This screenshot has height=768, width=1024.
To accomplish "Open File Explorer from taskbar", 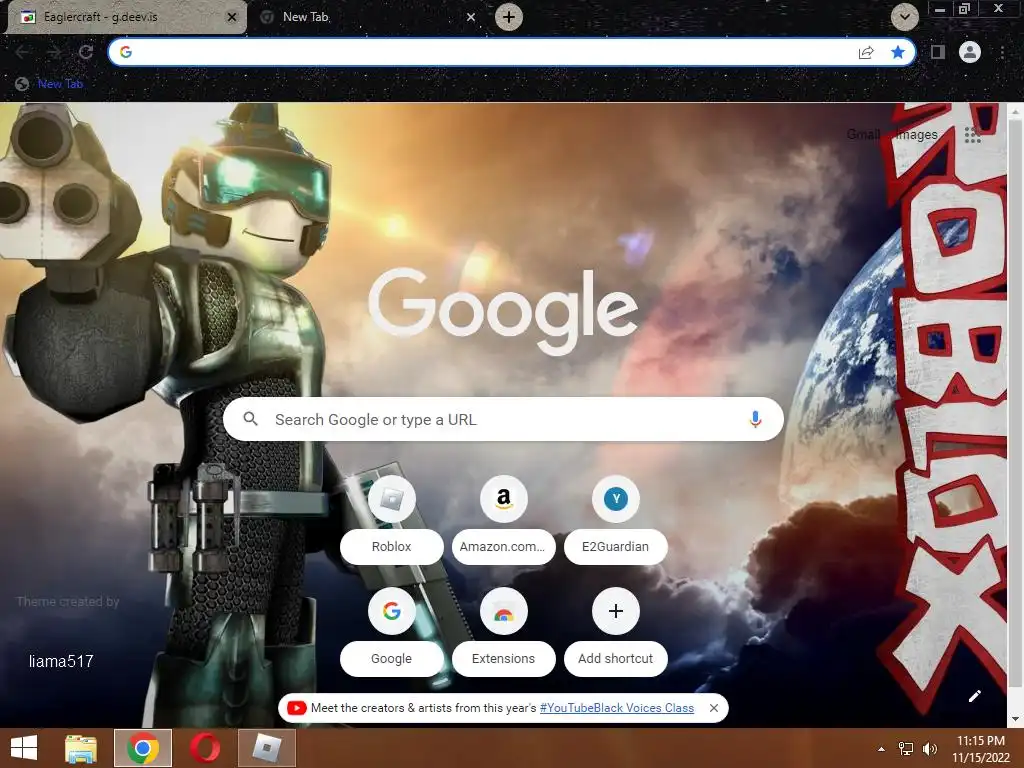I will click(x=81, y=748).
